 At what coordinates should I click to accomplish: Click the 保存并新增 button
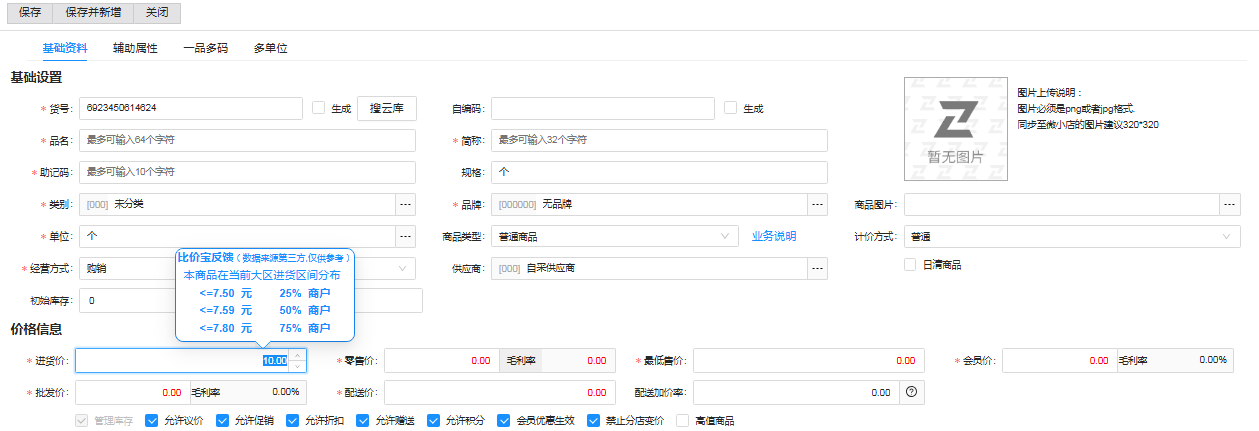pos(93,12)
